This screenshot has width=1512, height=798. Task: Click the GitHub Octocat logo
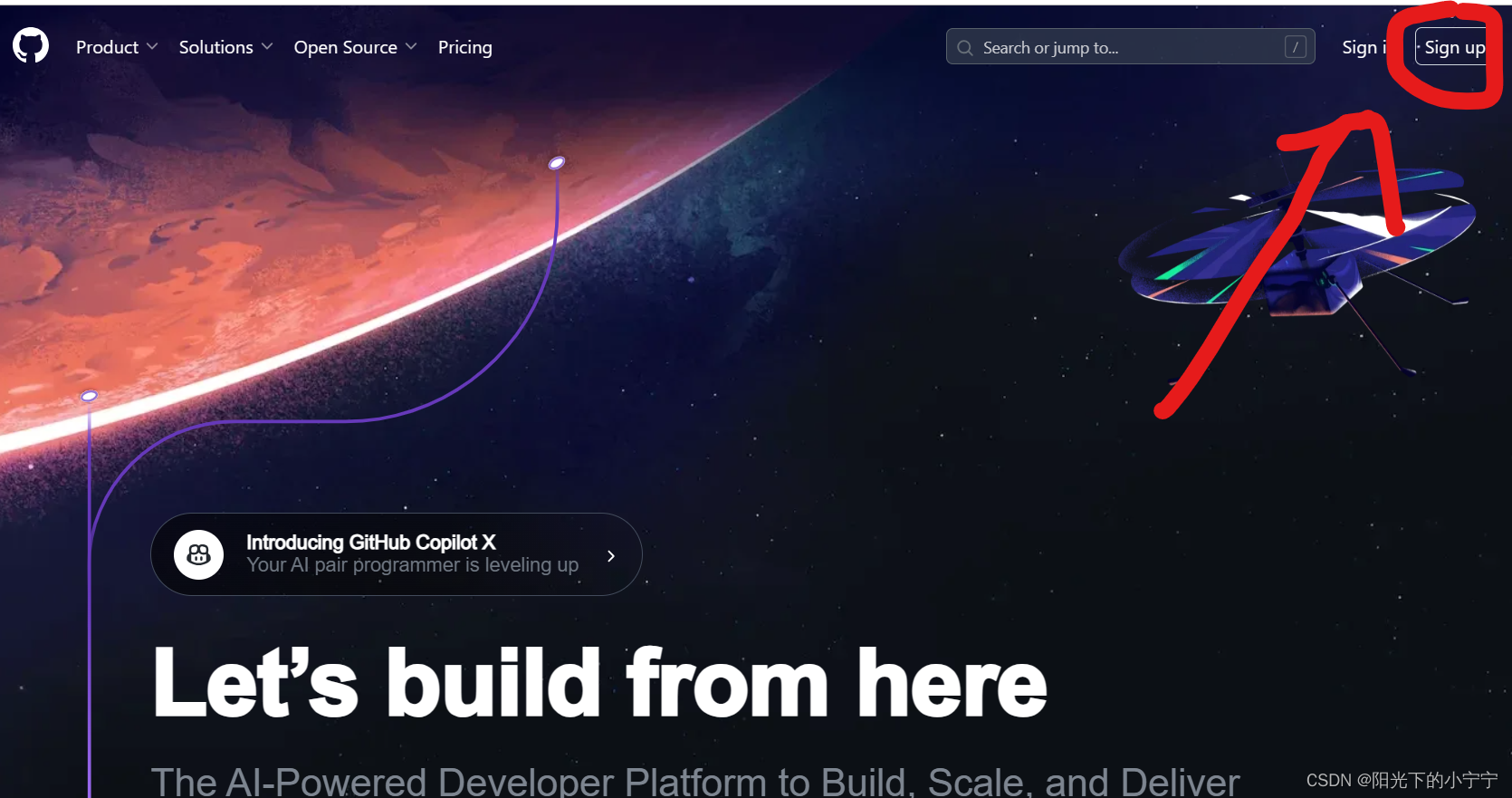(x=31, y=46)
